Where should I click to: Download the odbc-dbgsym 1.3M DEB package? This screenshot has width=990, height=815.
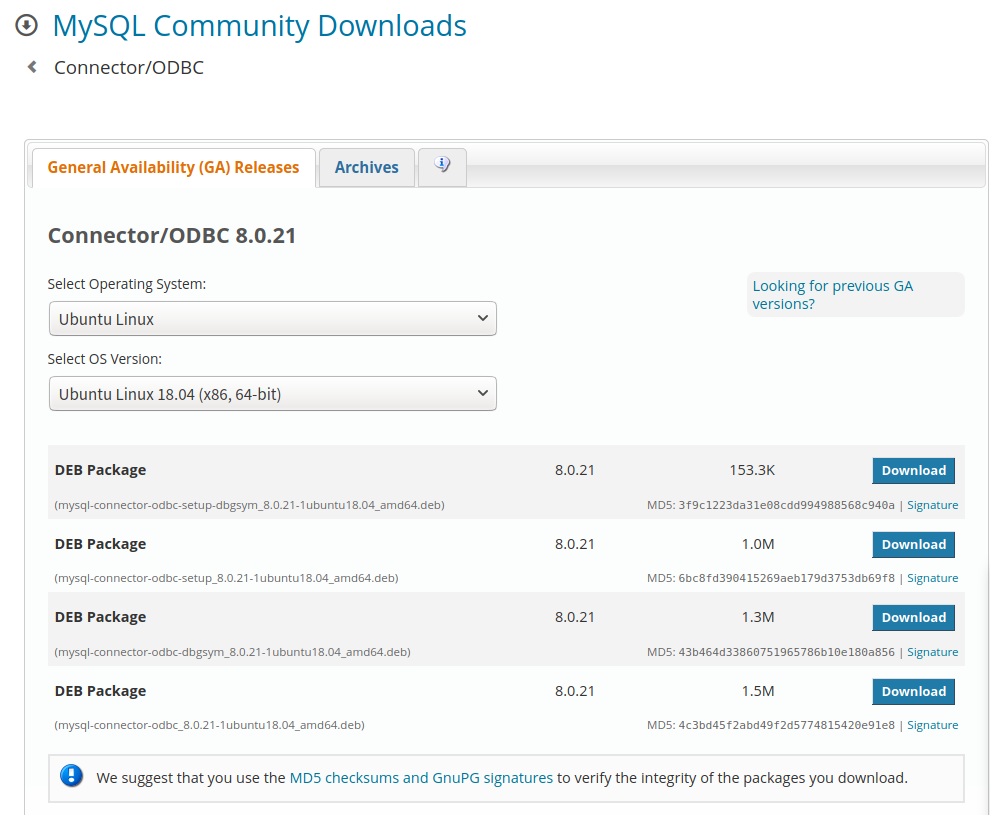click(914, 617)
